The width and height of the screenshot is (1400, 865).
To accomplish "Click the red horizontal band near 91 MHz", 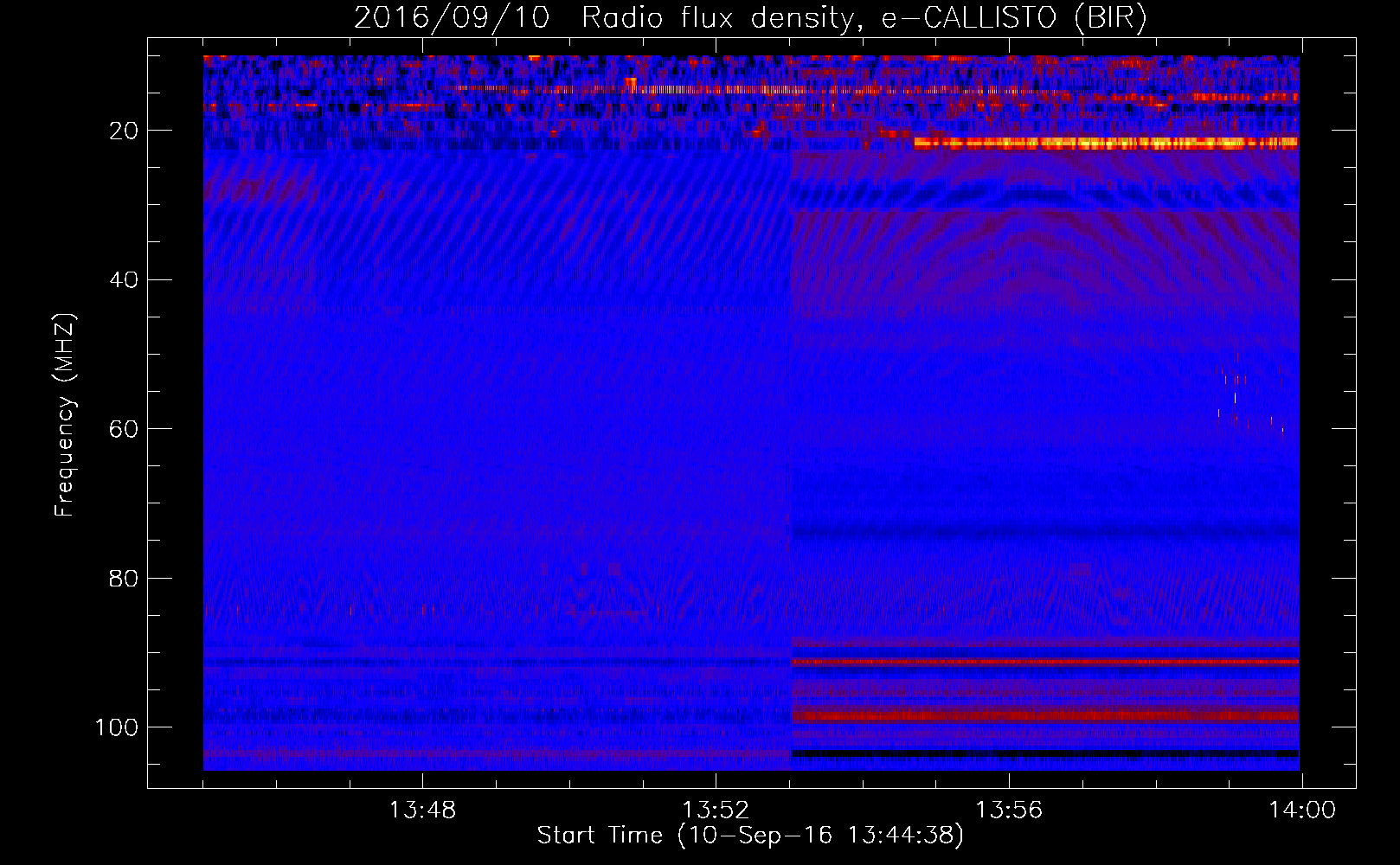I will tap(1045, 662).
